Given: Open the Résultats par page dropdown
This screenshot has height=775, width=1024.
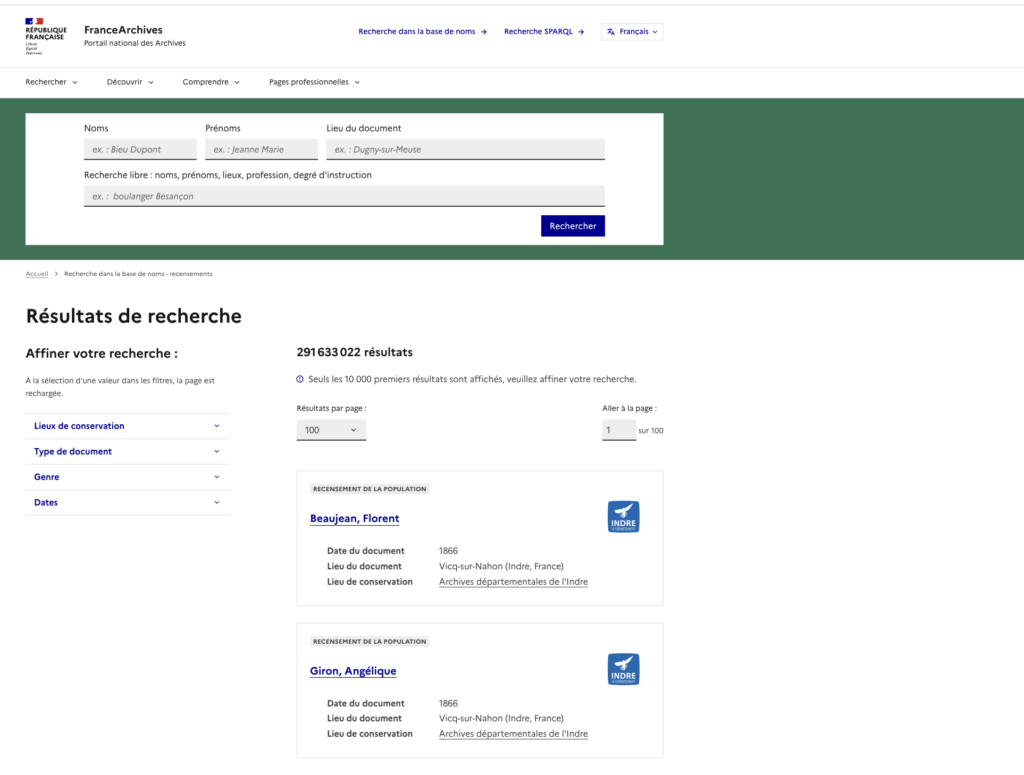Looking at the screenshot, I should tap(331, 430).
